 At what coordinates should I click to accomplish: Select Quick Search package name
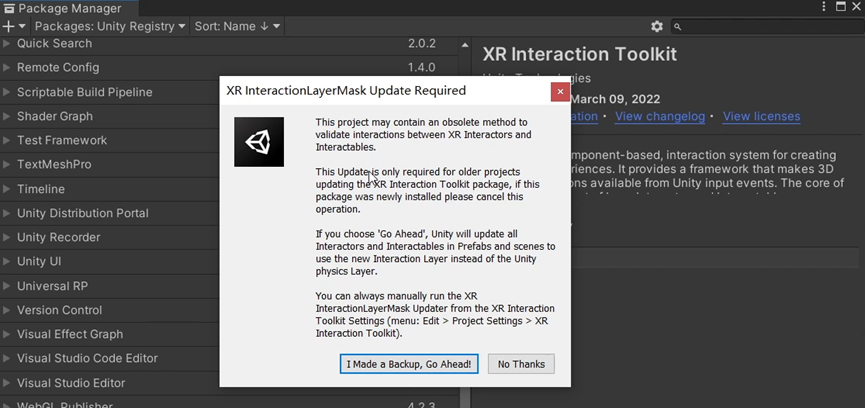[55, 44]
